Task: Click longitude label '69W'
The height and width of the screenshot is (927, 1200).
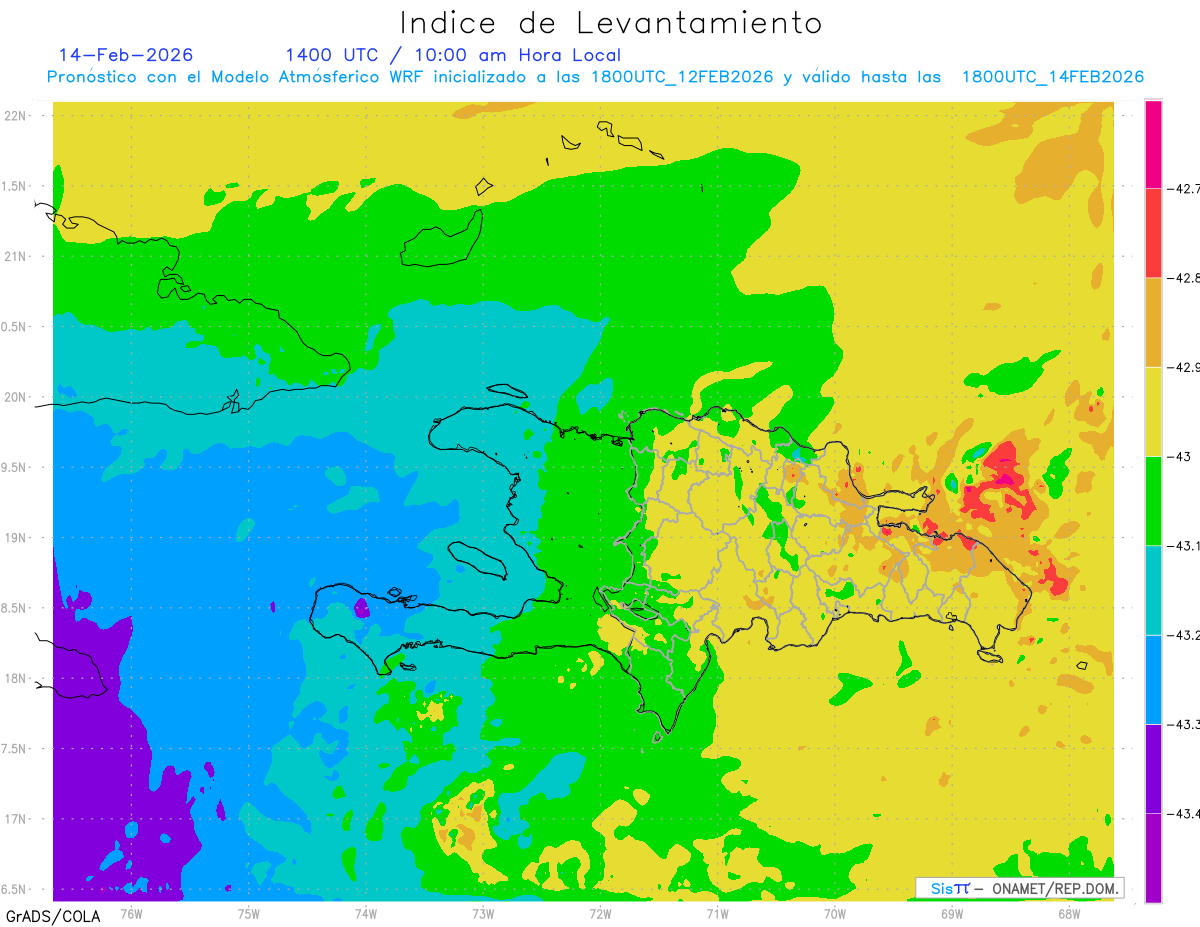Action: click(951, 912)
